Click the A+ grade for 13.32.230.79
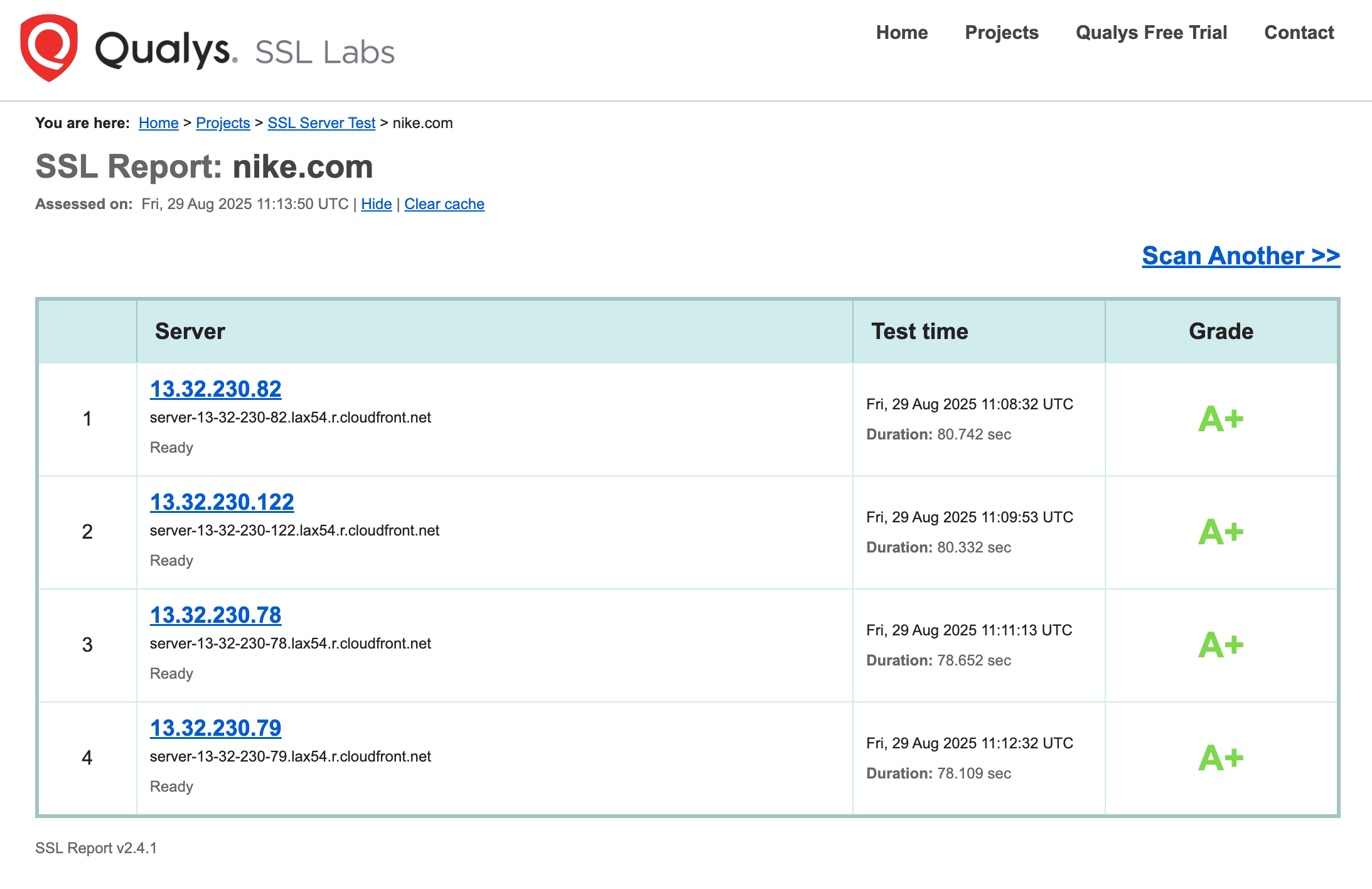Viewport: 1372px width, 889px height. (x=1221, y=758)
